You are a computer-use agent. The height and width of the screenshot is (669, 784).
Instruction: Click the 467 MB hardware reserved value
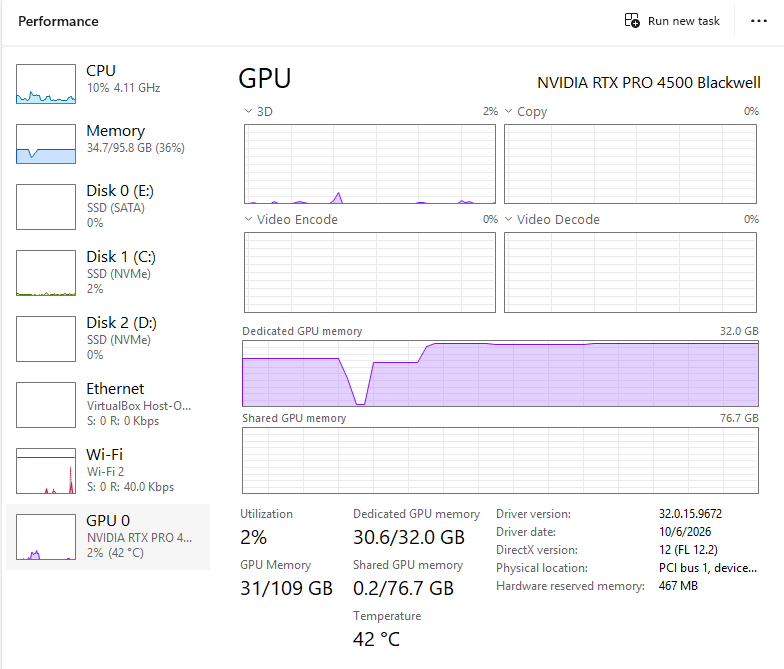click(x=678, y=586)
